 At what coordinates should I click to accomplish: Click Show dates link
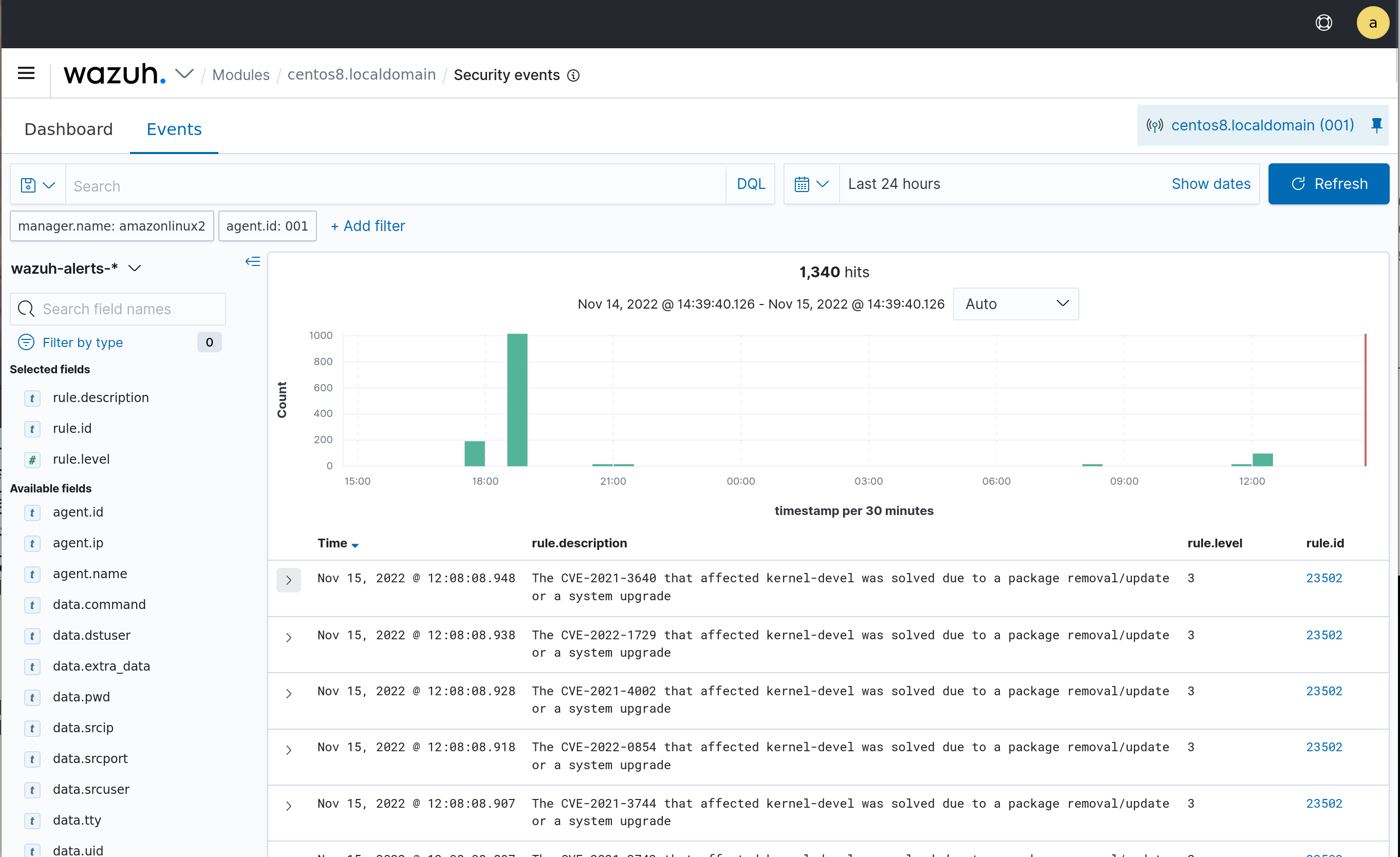(x=1211, y=184)
